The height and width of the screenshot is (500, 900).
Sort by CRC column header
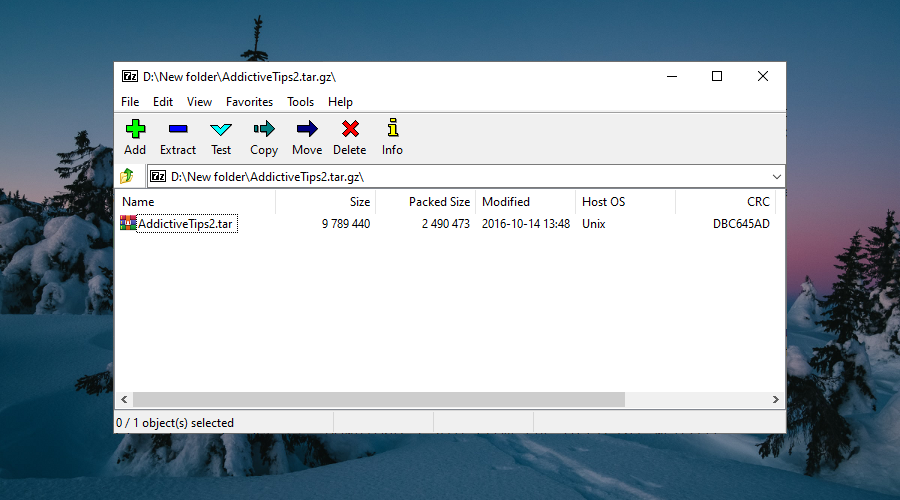point(725,202)
